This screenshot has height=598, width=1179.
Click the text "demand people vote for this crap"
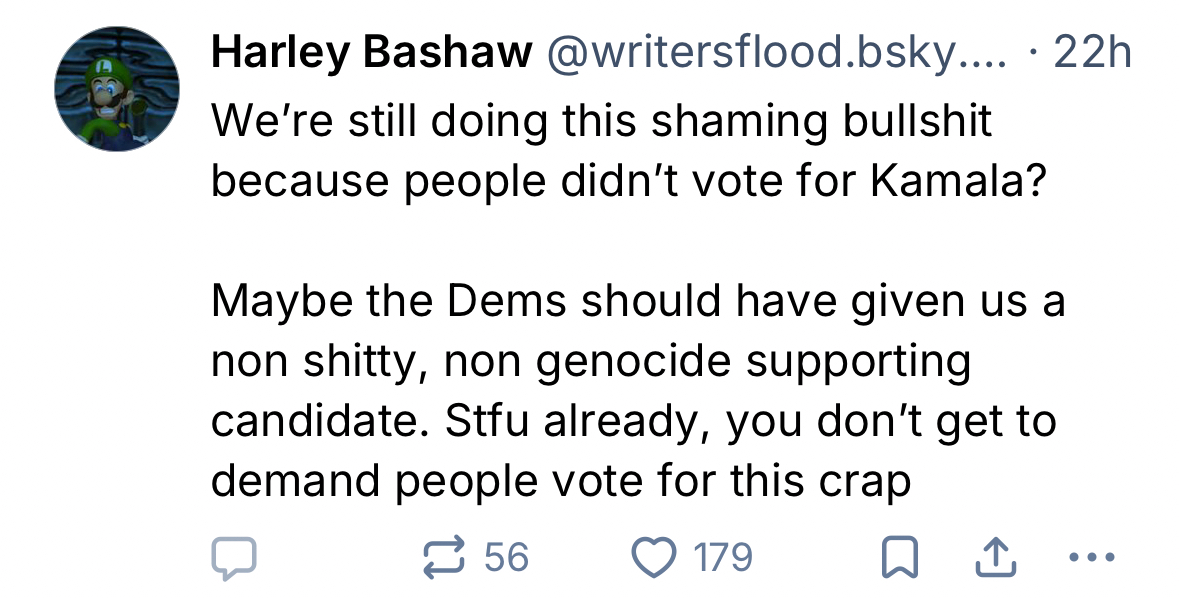tap(561, 481)
